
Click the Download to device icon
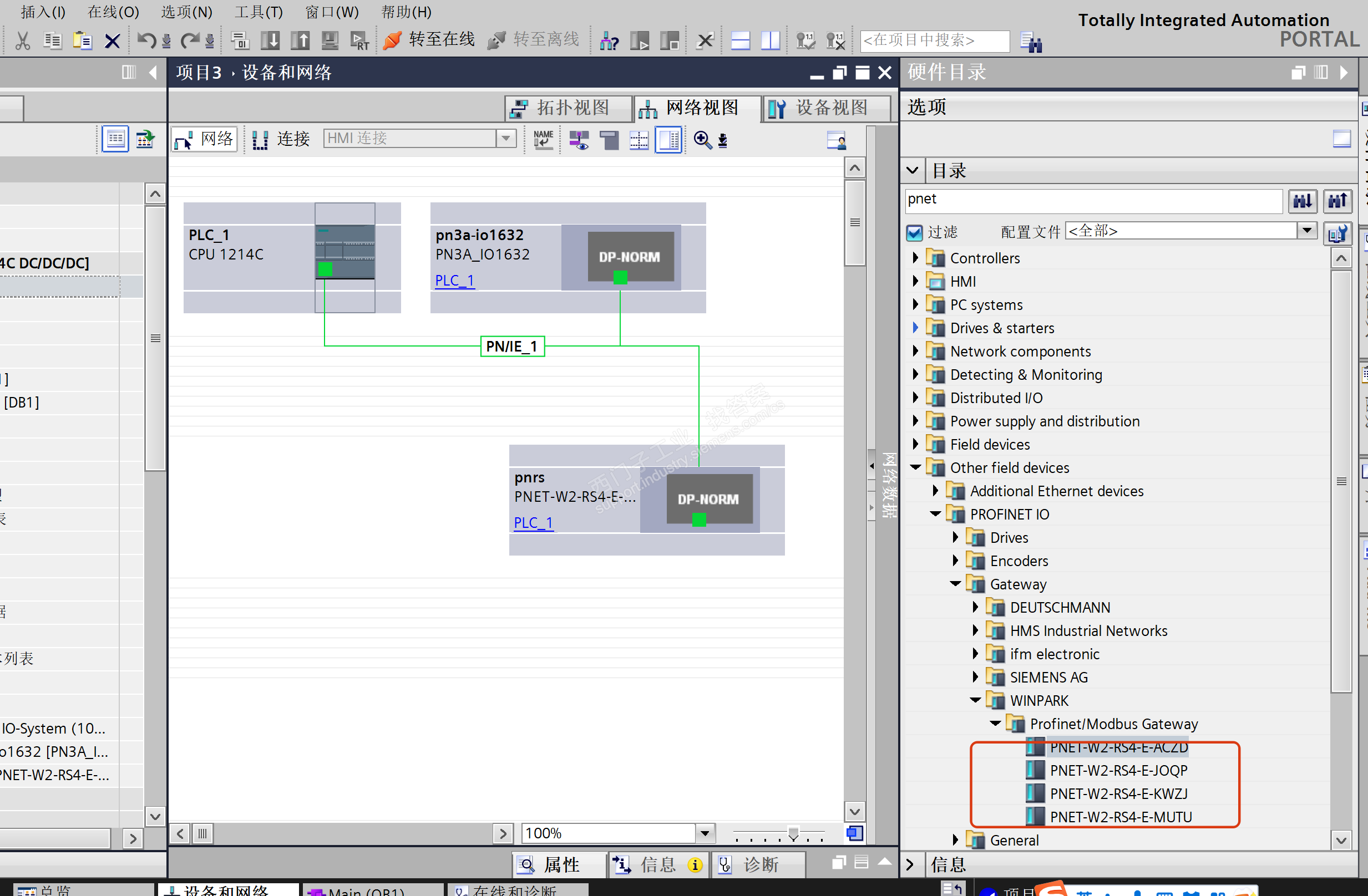[270, 41]
